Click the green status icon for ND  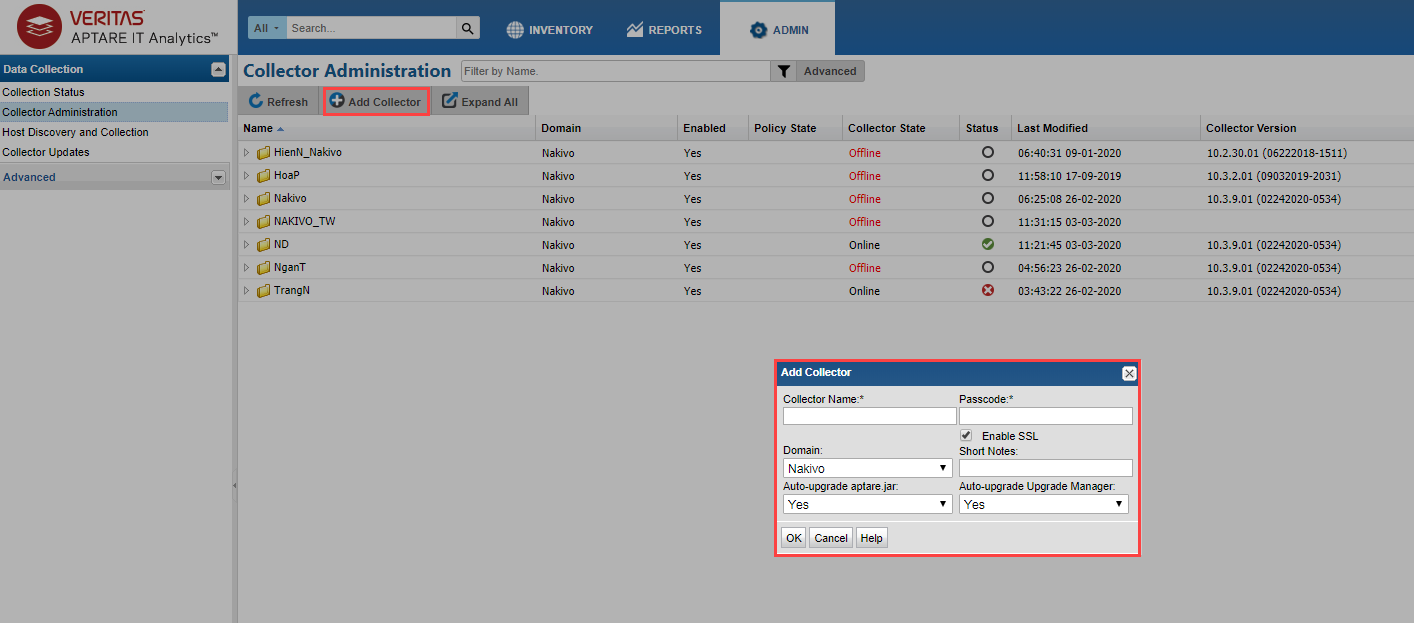pos(988,244)
